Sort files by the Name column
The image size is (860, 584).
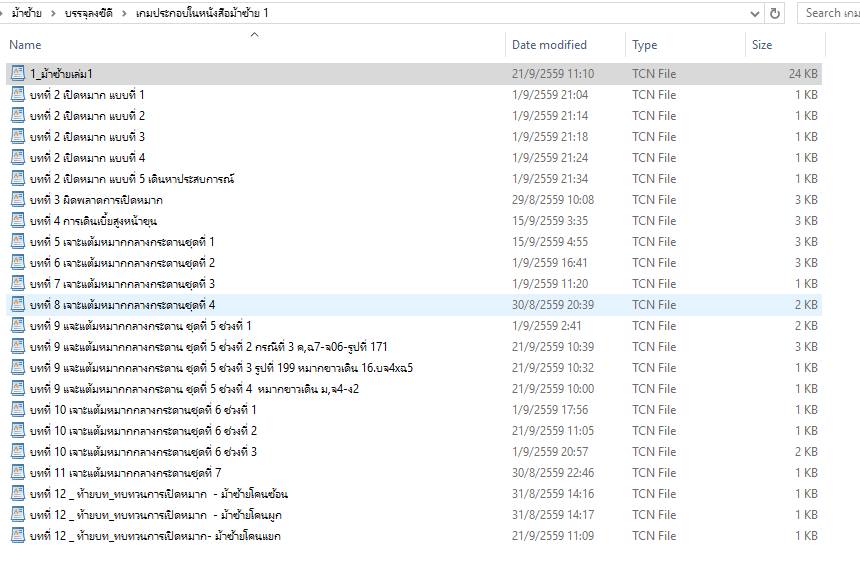tap(25, 45)
